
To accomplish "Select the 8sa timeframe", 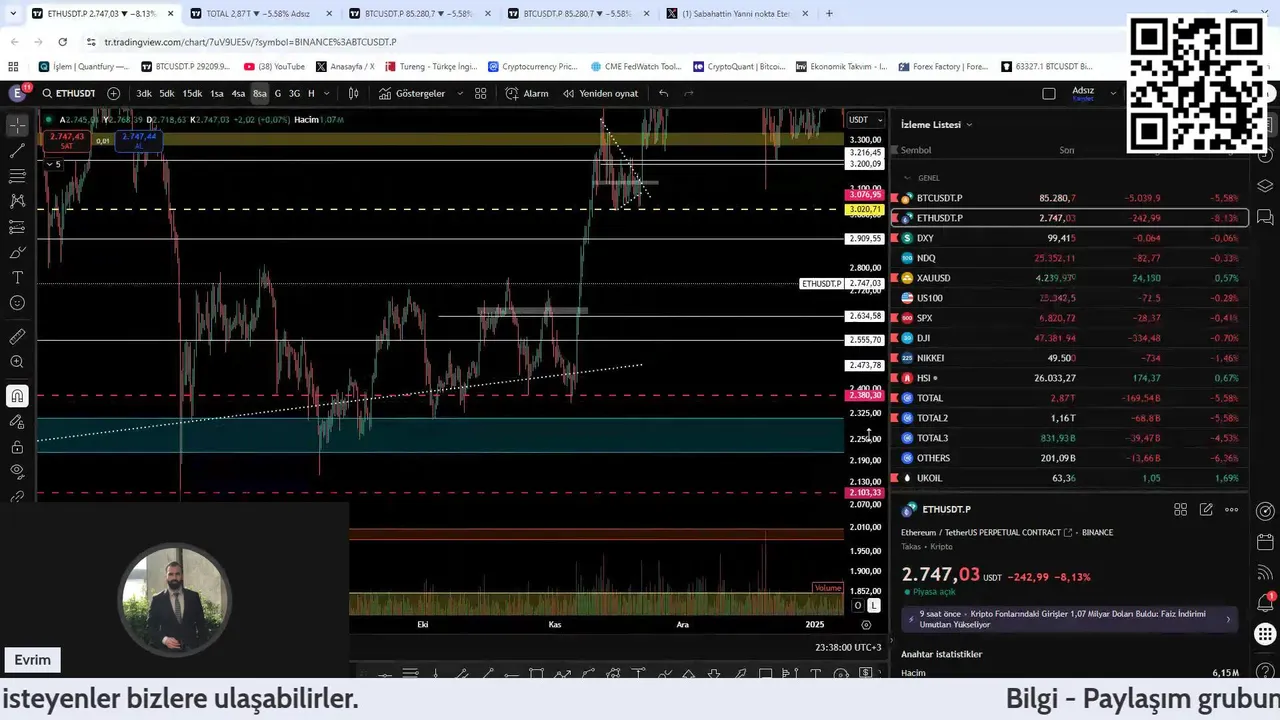I will click(259, 93).
